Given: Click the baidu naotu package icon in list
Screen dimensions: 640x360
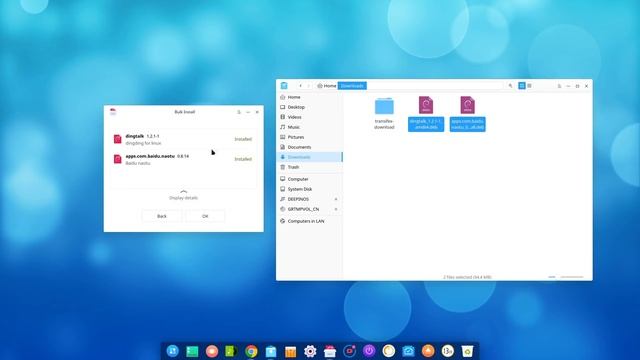Looking at the screenshot, I should click(x=118, y=159).
